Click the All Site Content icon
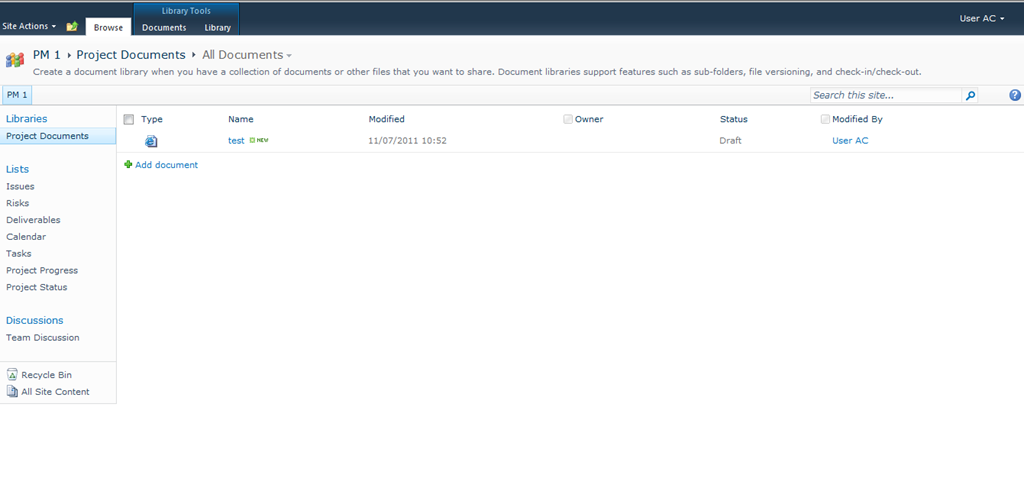The width and height of the screenshot is (1024, 488). coord(12,392)
